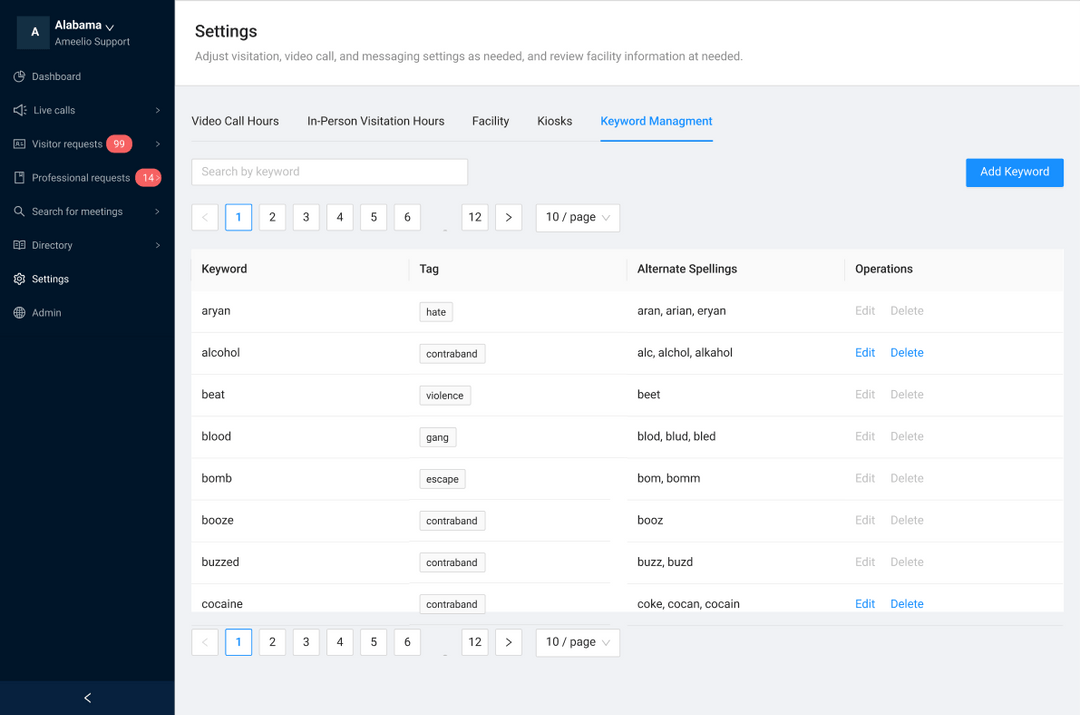1080x715 pixels.
Task: Collapse the sidebar with bottom arrow
Action: 87,698
